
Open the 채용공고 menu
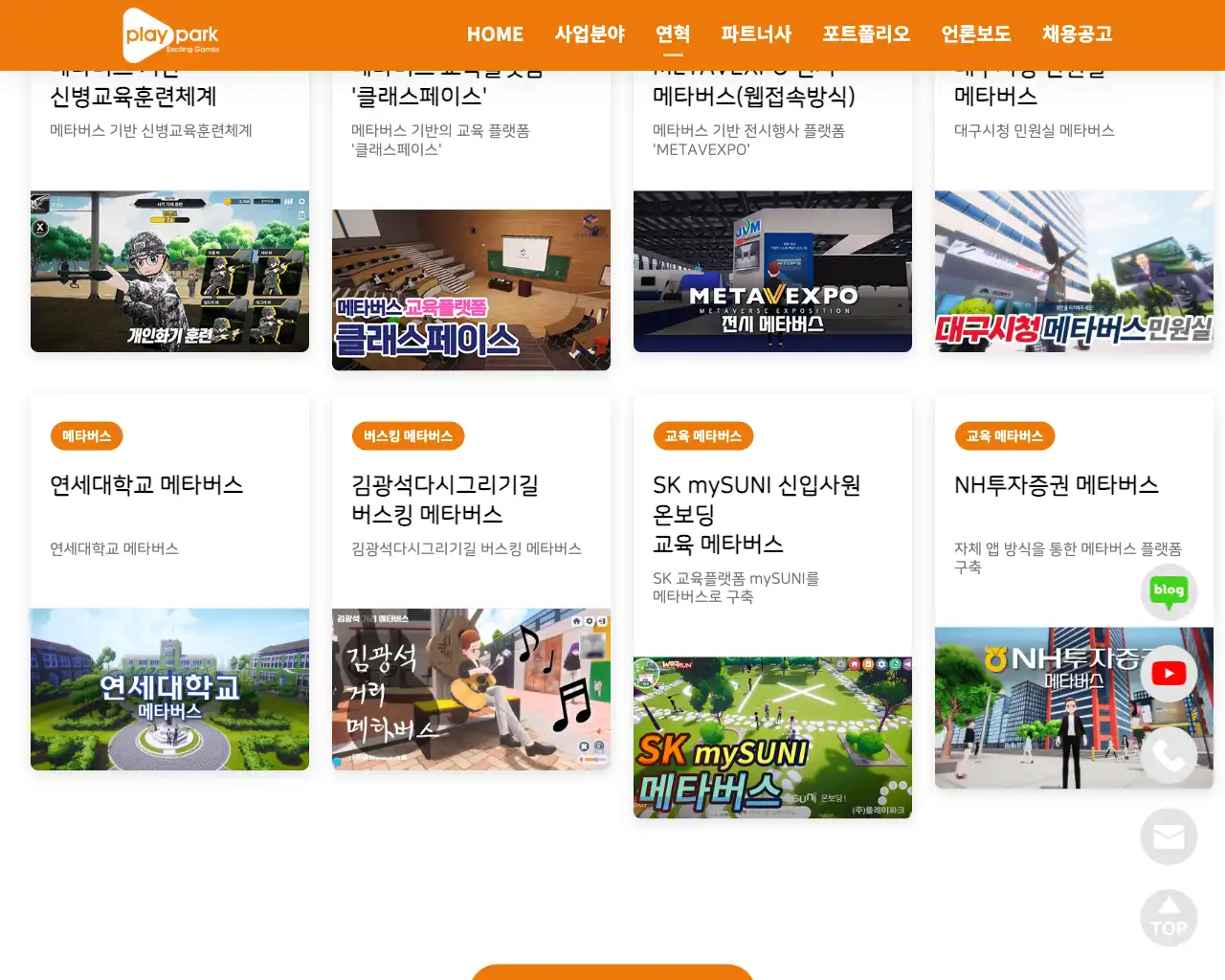[x=1078, y=34]
